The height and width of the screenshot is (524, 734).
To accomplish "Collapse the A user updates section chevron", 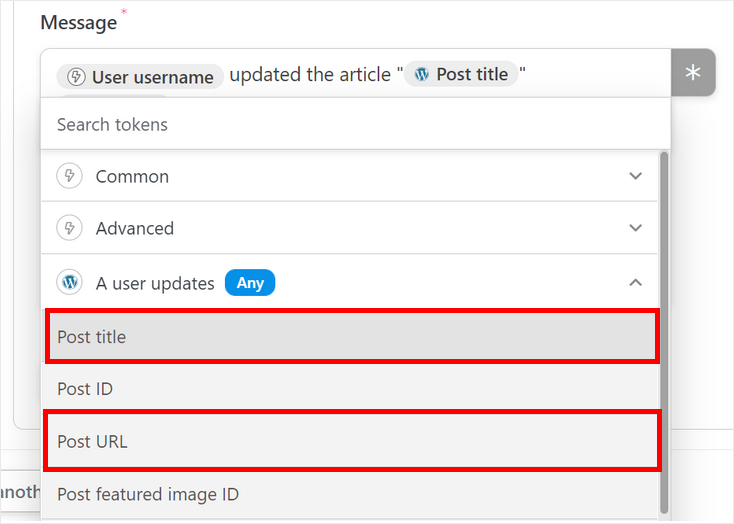I will 635,283.
